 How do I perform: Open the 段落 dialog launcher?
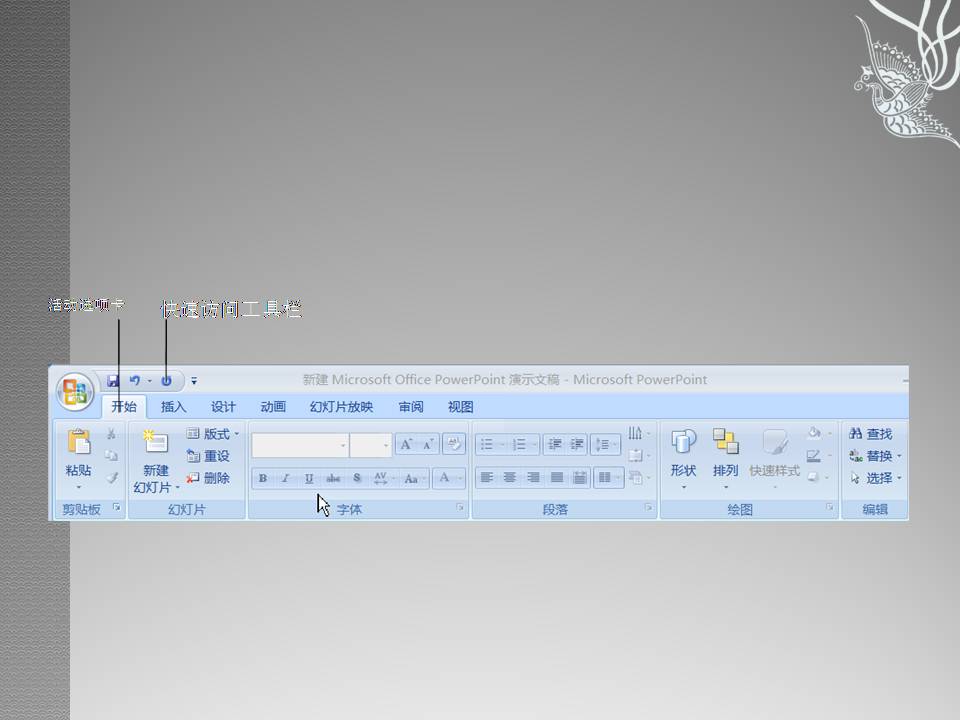(648, 508)
